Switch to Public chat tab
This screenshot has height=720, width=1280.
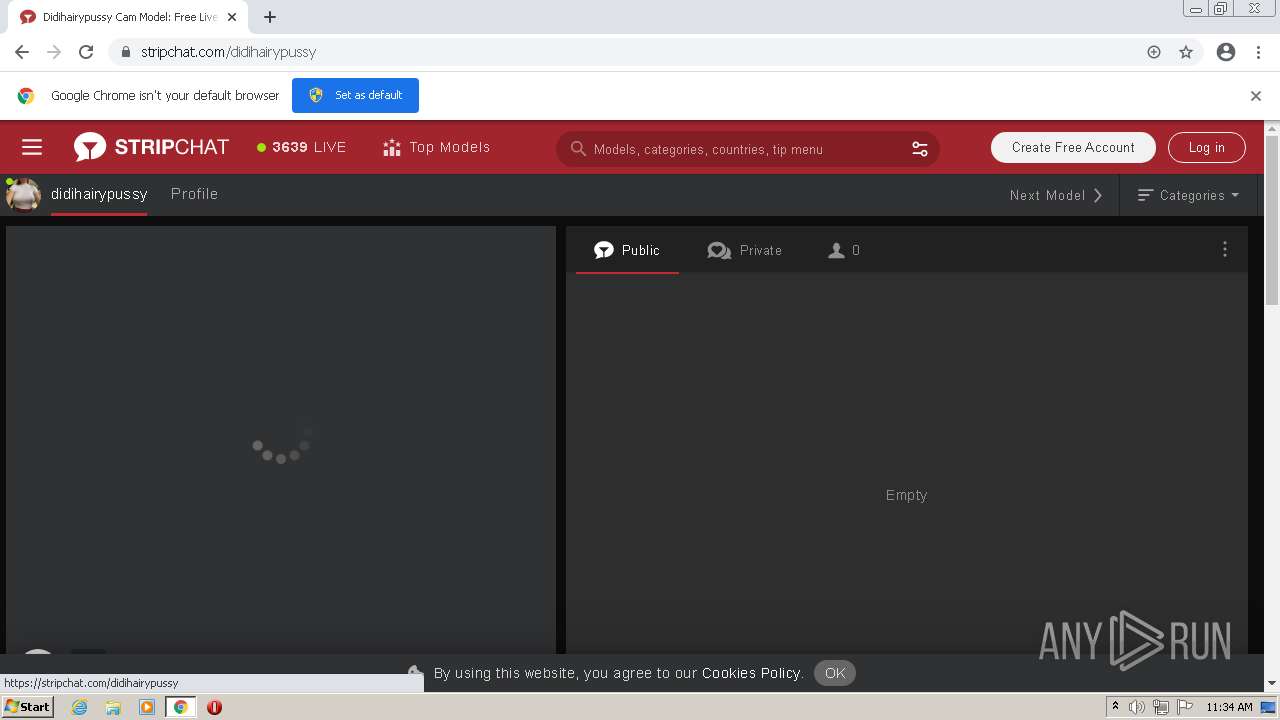(x=627, y=250)
